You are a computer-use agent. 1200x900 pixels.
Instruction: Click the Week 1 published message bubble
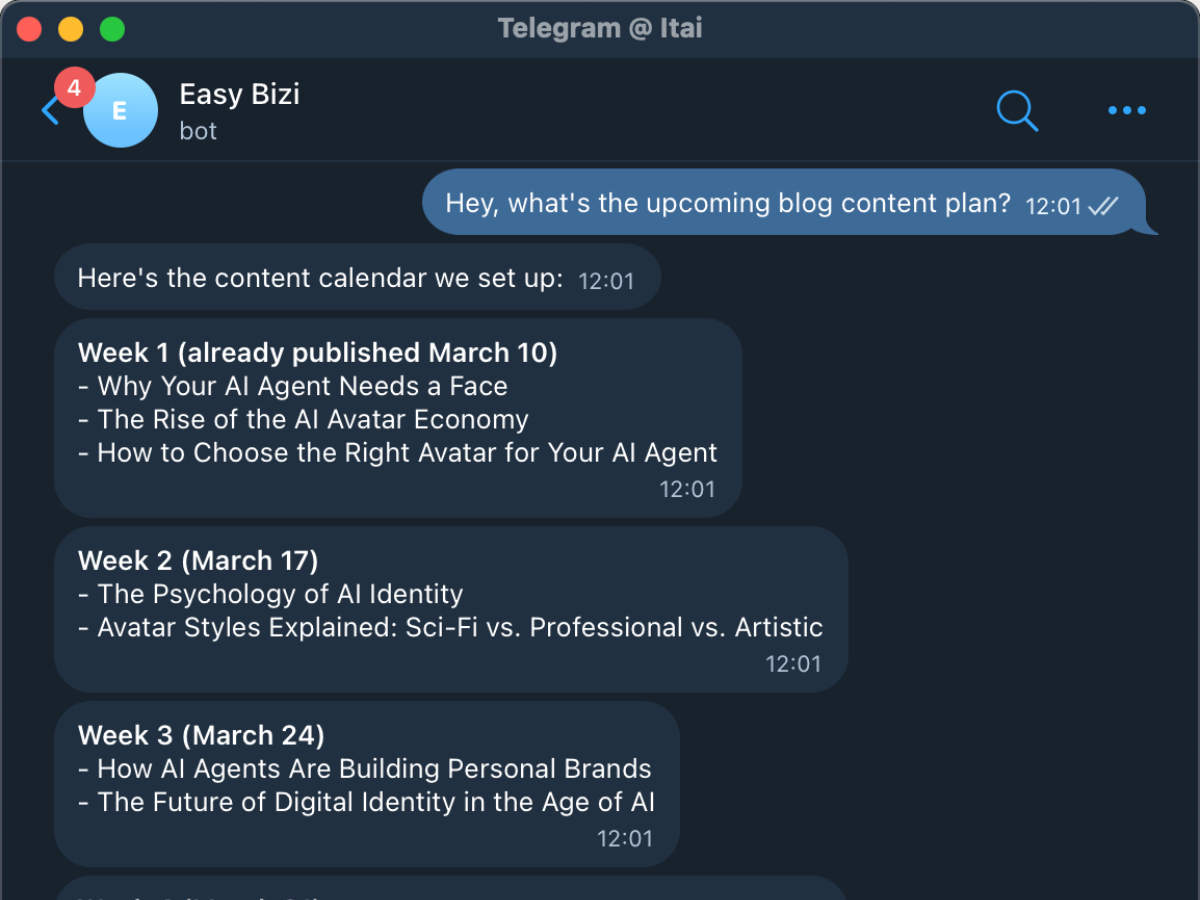[397, 419]
